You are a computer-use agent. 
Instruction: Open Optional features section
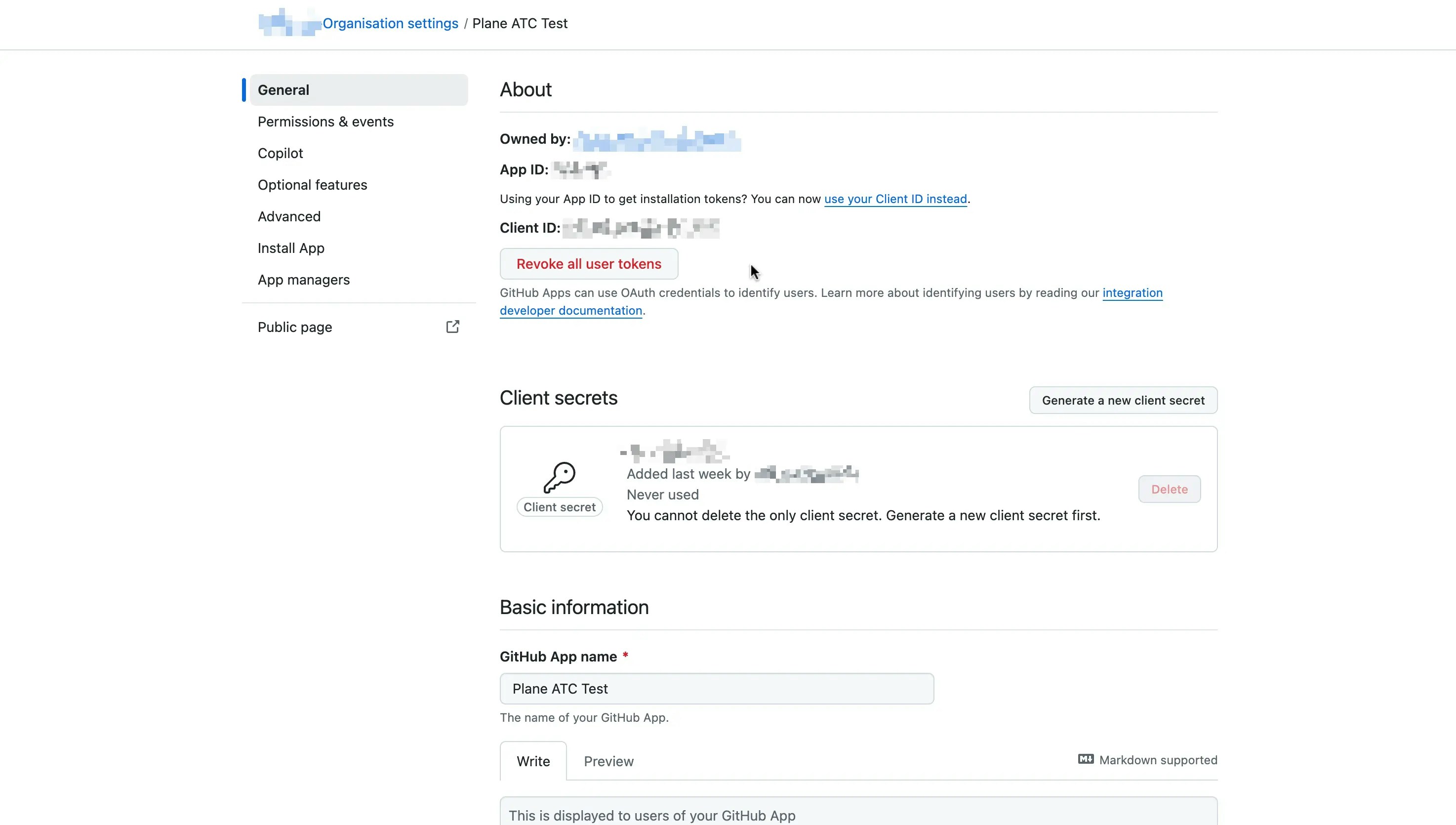[x=312, y=185]
